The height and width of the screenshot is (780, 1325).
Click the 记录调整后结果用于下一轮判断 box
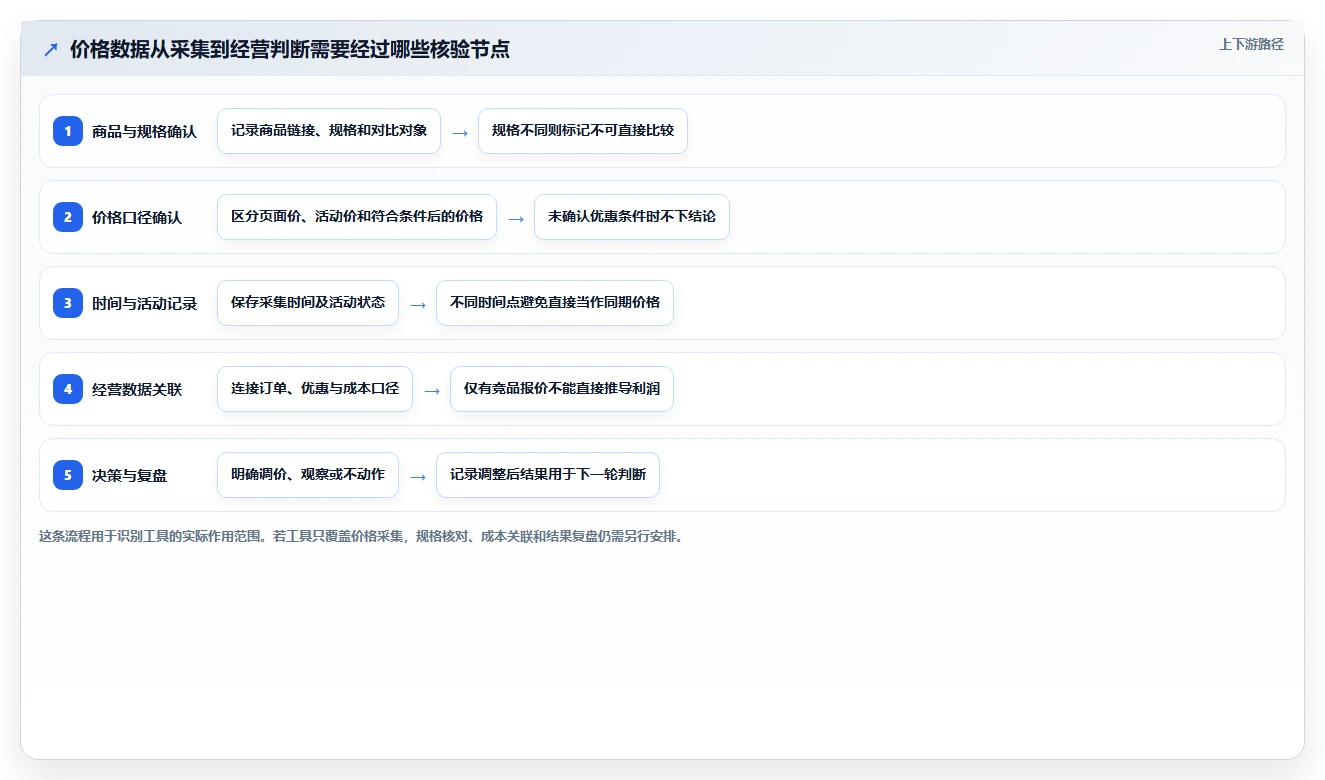coord(548,475)
